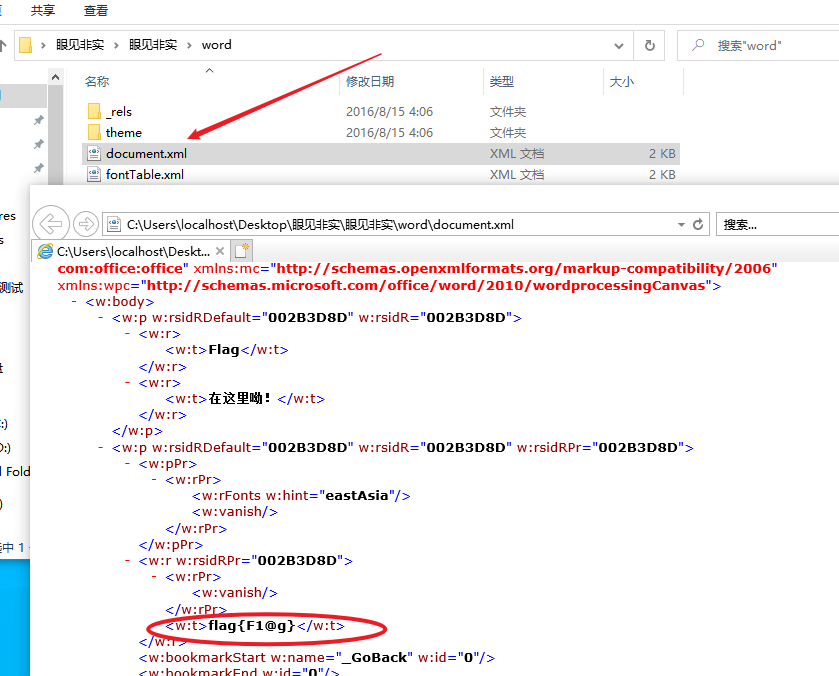The height and width of the screenshot is (676, 839).
Task: Collapse the w:r node containing 在这里呦！
Action: [127, 383]
